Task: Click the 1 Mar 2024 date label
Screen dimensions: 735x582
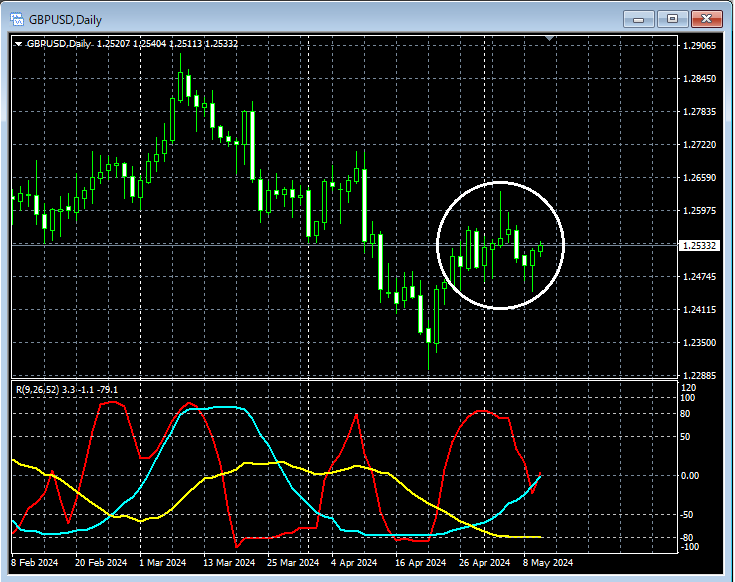Action: tap(163, 562)
